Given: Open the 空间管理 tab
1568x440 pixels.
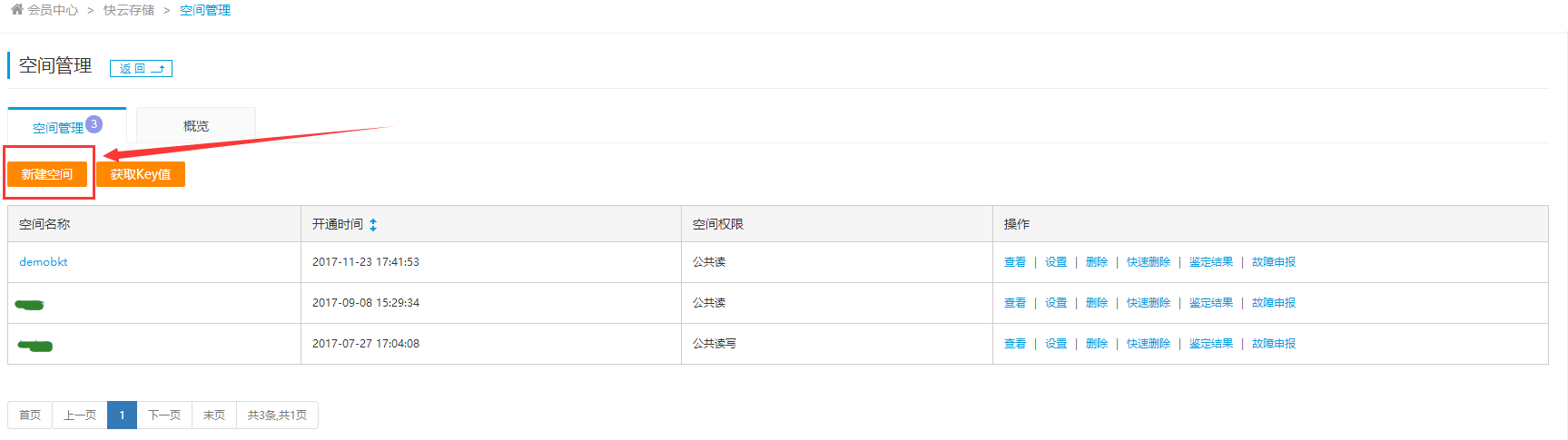Looking at the screenshot, I should click(x=59, y=127).
